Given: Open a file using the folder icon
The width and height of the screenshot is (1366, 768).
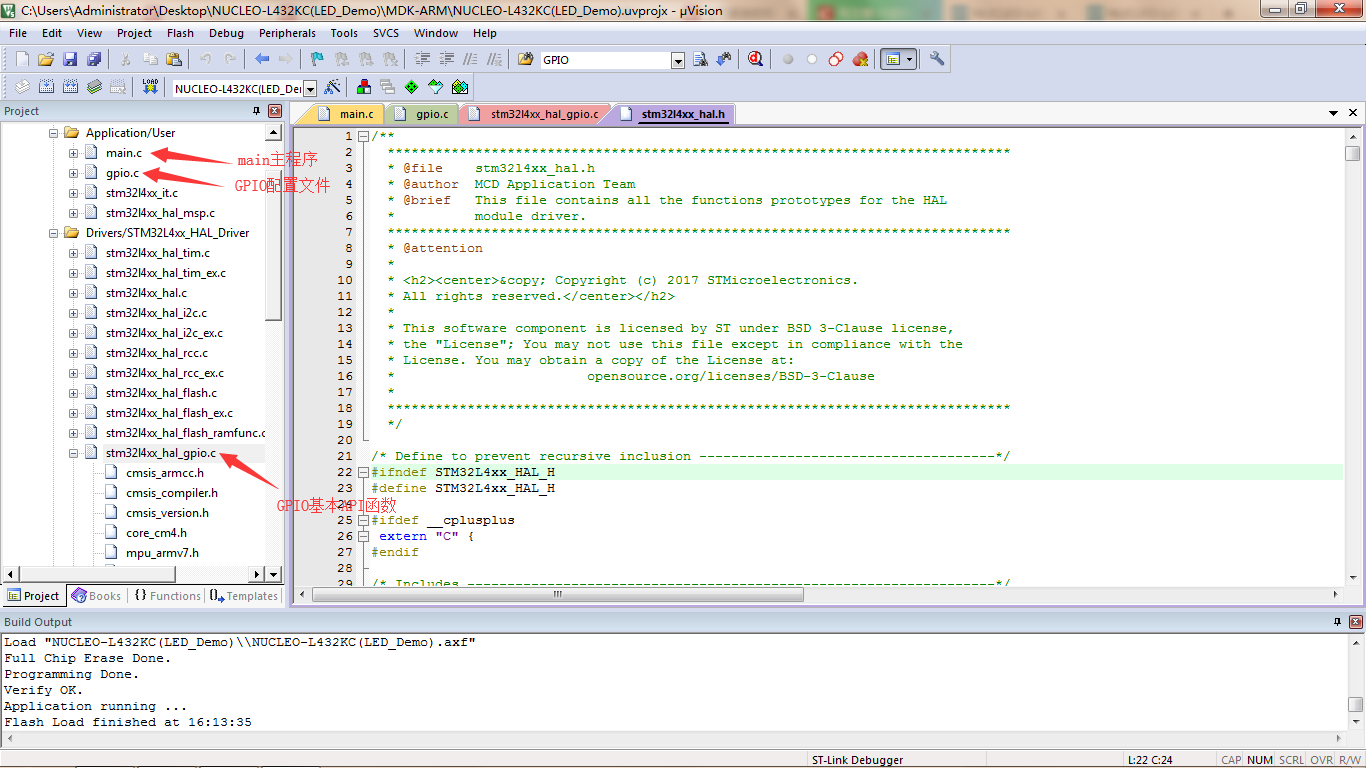Looking at the screenshot, I should pos(46,60).
